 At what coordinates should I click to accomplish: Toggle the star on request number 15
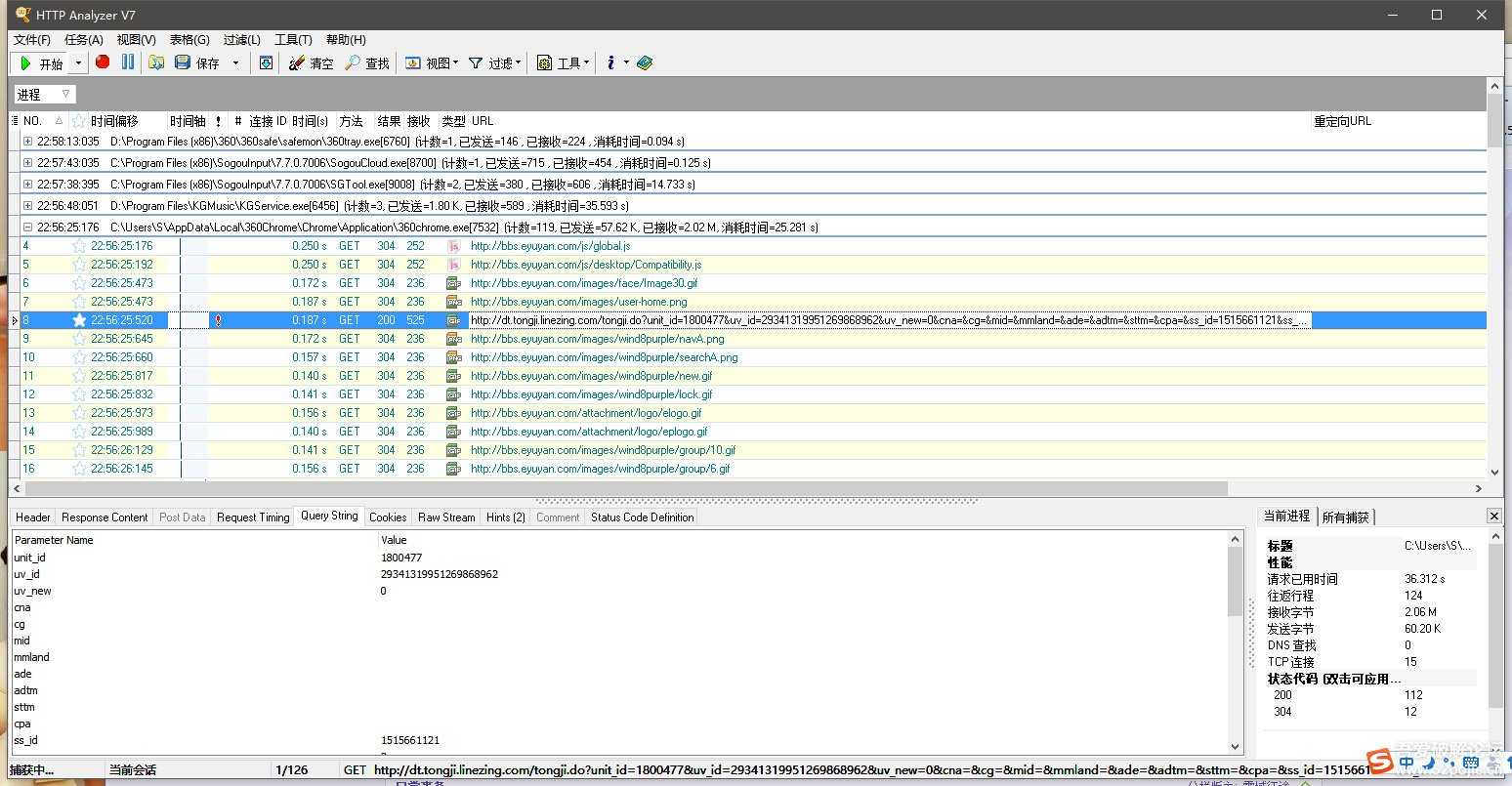(79, 450)
